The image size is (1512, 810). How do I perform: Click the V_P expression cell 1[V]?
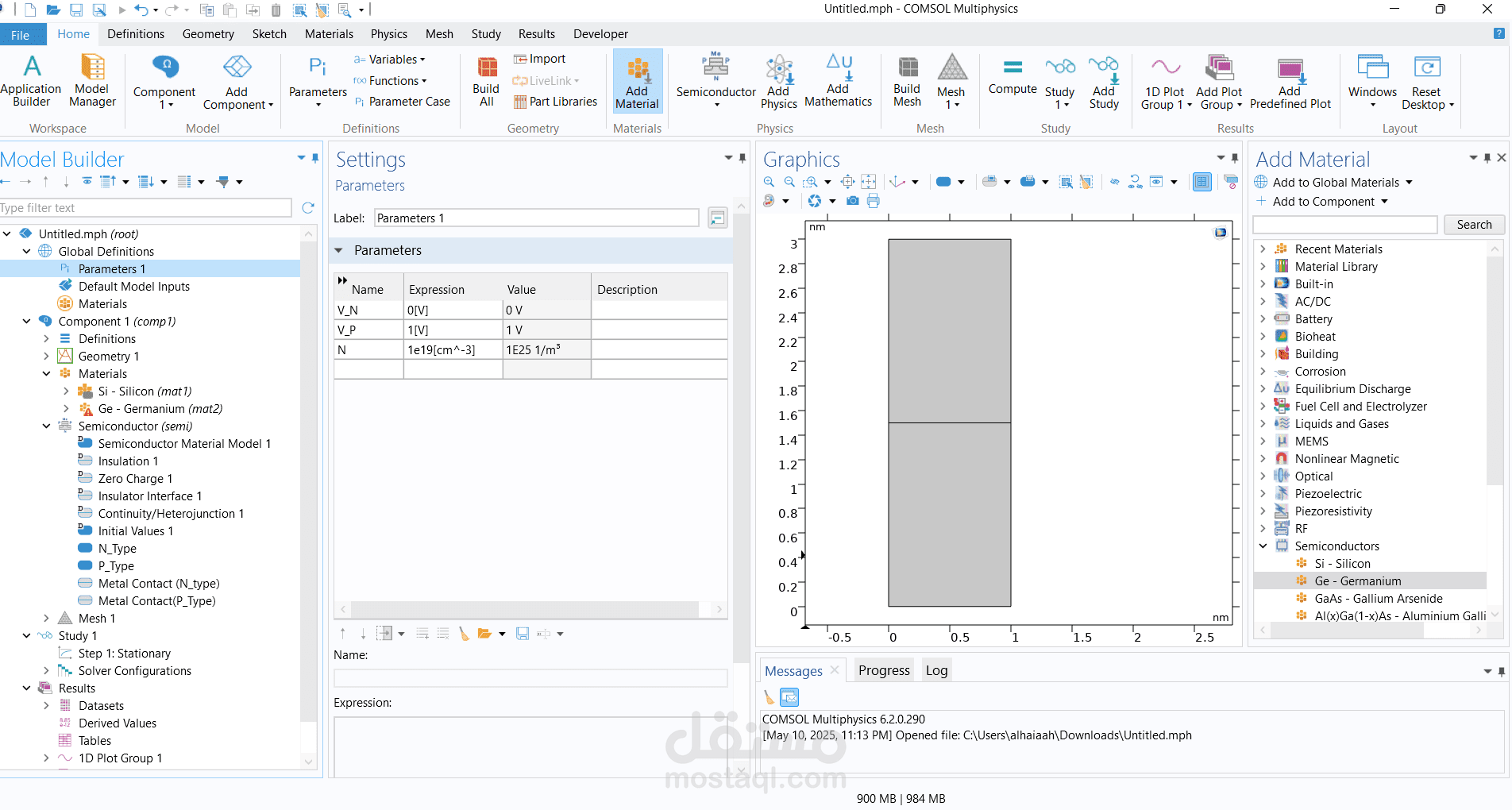tap(453, 330)
